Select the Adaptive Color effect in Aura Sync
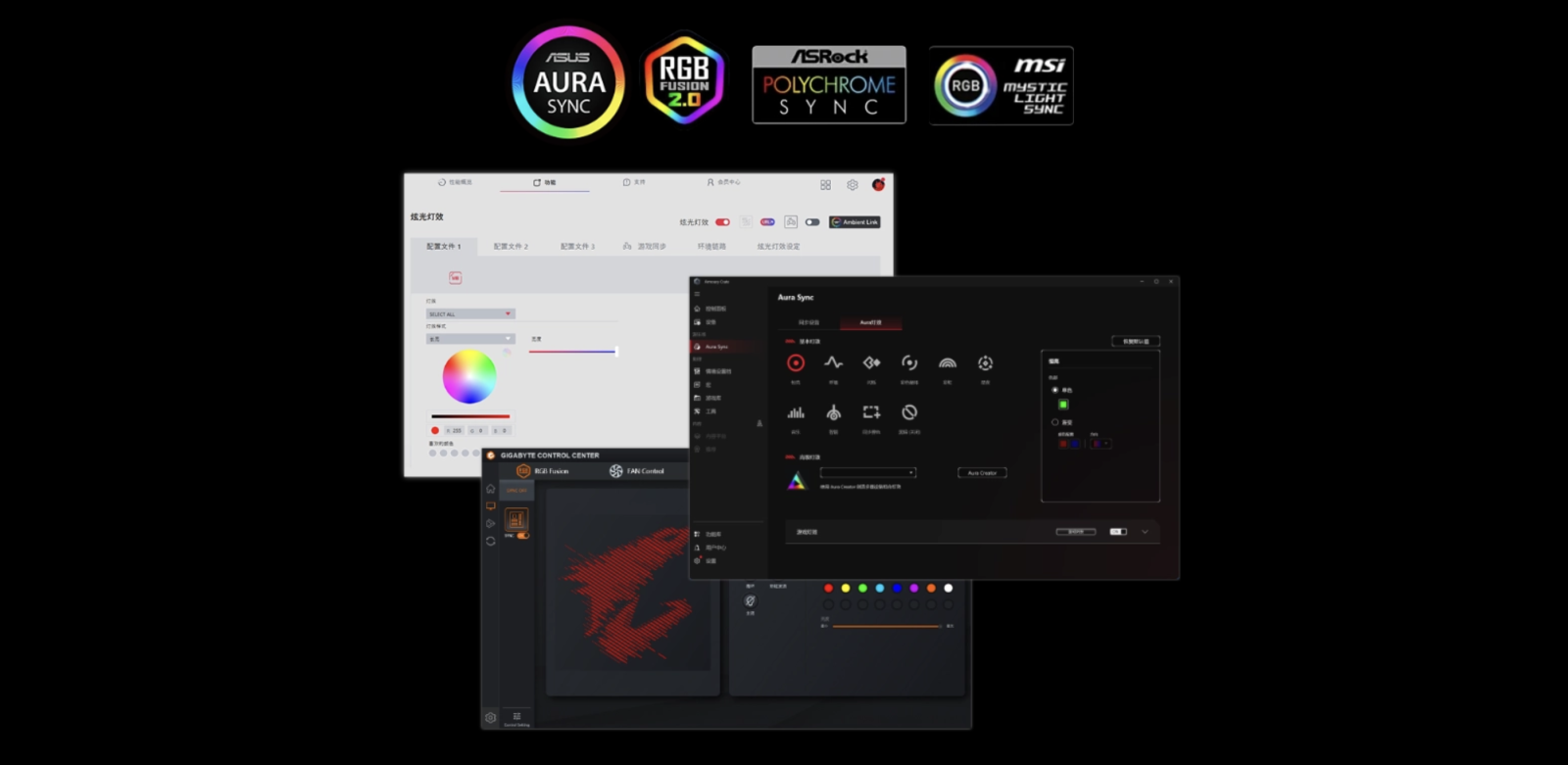 871,412
